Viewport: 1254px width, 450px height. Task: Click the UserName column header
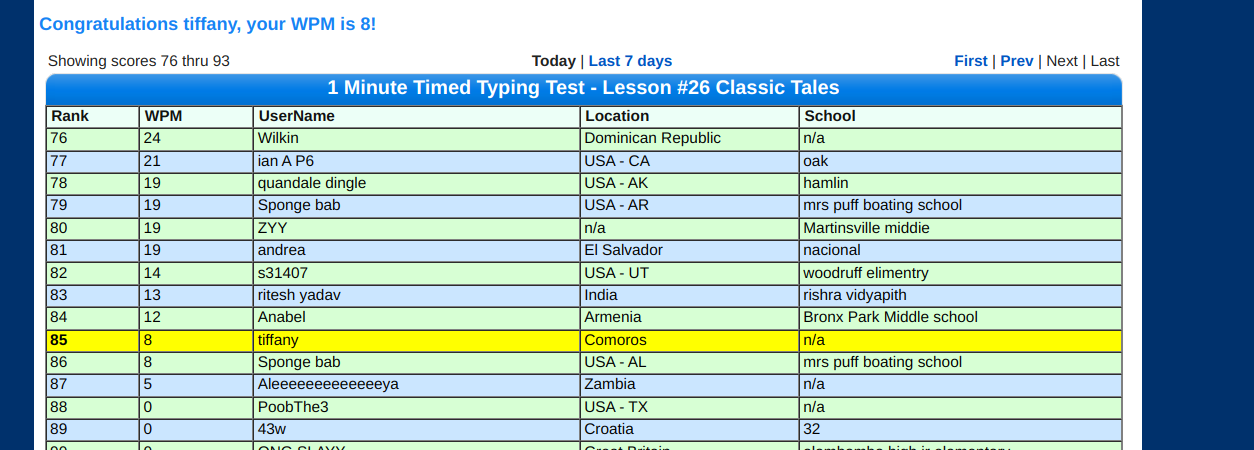point(417,116)
